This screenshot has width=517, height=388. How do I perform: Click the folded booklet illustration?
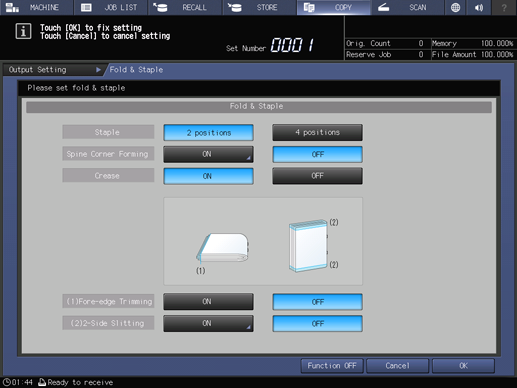point(222,248)
